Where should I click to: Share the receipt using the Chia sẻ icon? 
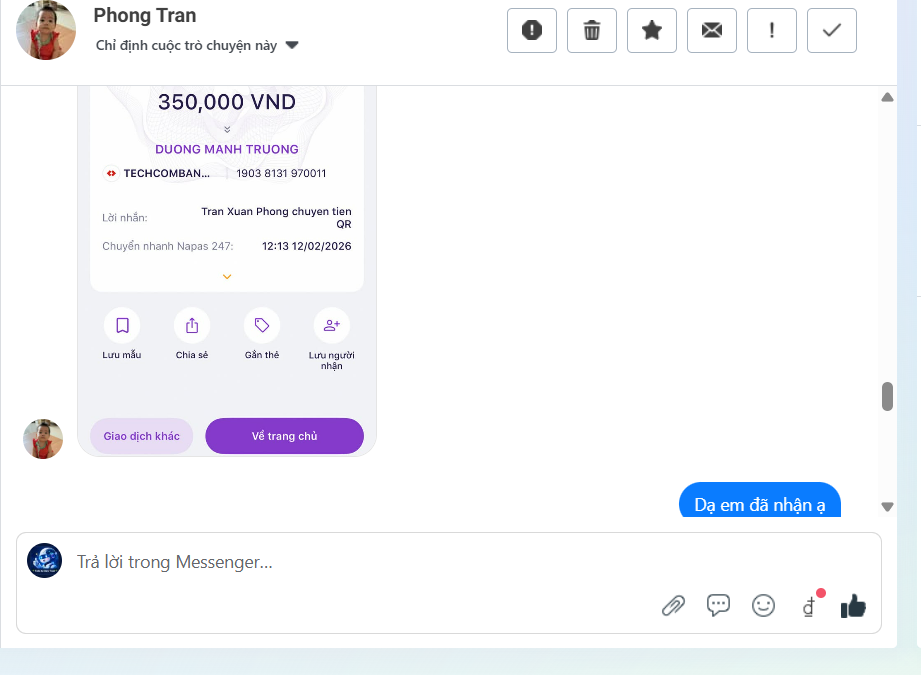tap(191, 324)
